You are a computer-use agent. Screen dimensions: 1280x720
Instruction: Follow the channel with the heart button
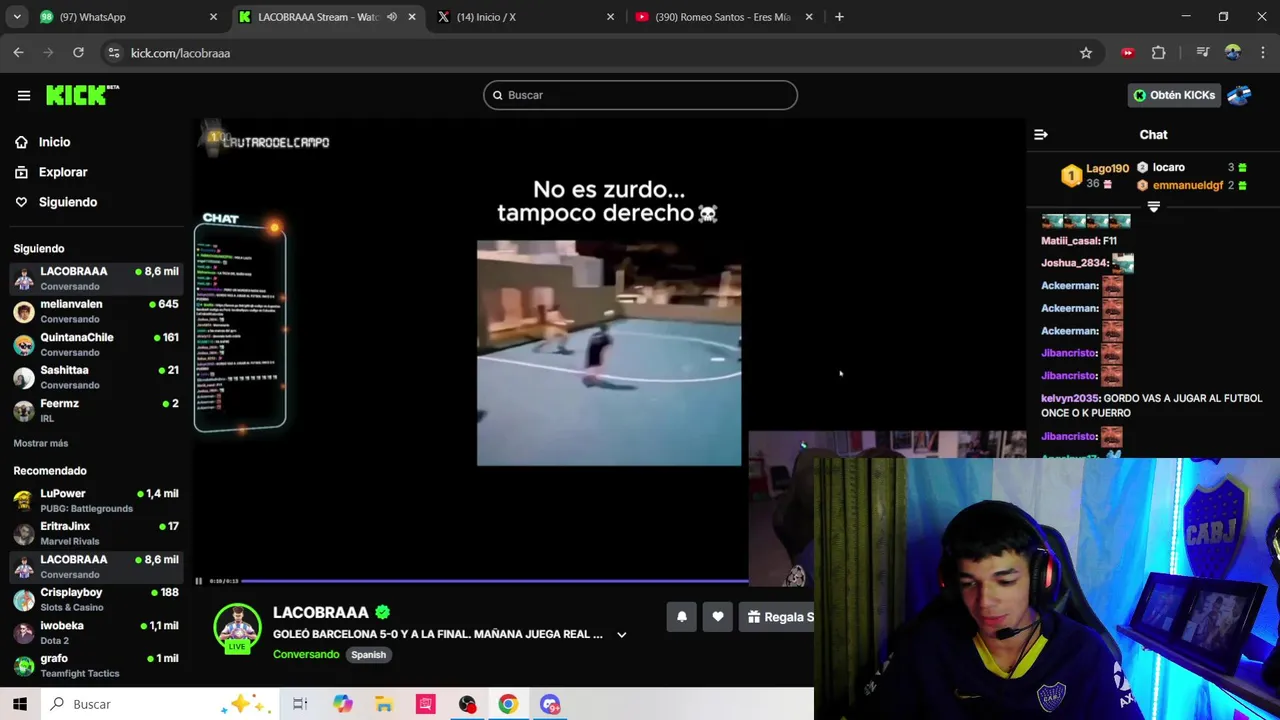coord(718,617)
